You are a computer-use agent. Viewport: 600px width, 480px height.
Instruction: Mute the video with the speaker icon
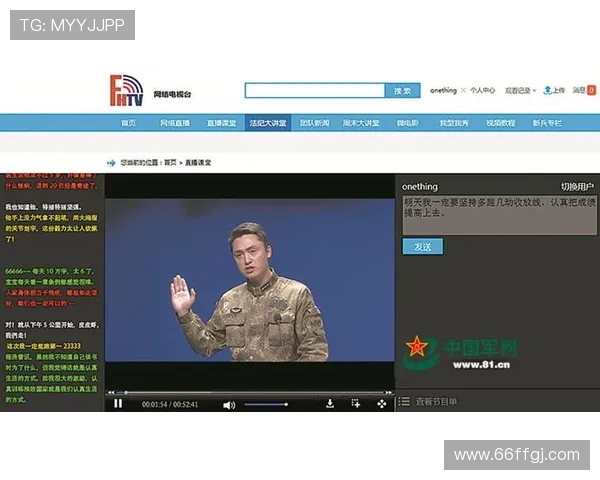point(229,404)
